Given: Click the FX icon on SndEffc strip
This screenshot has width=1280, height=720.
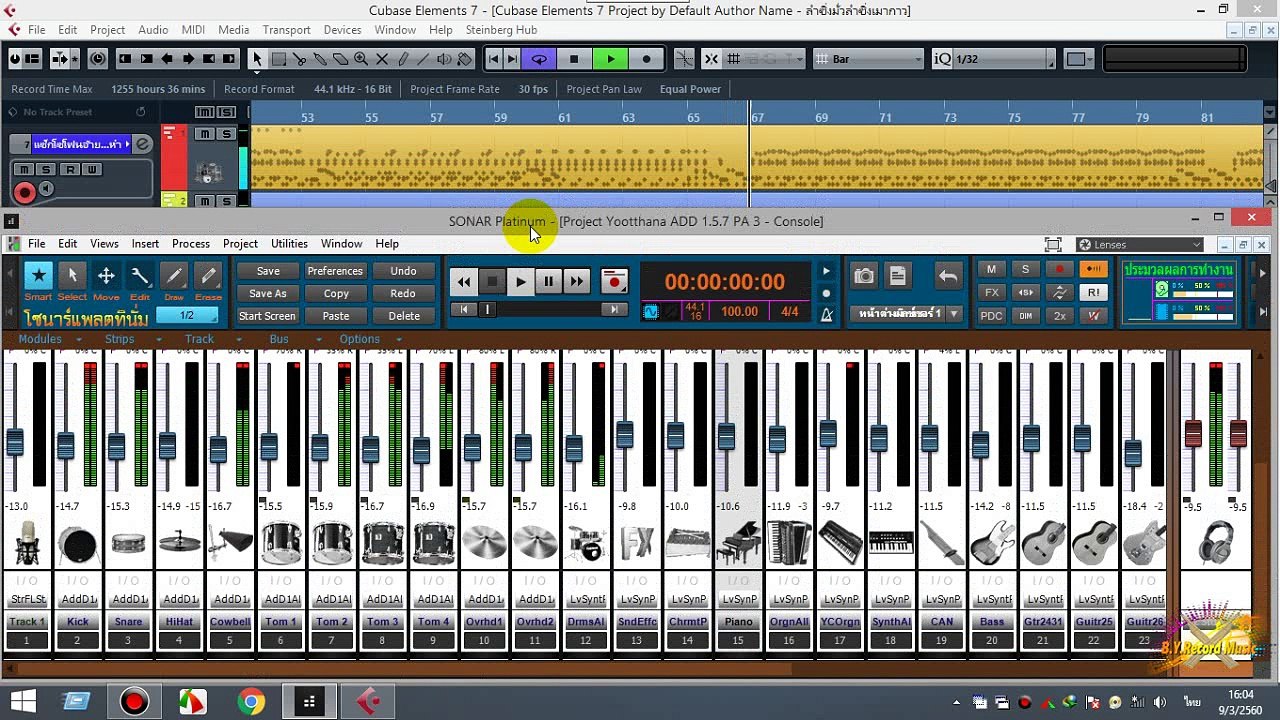Looking at the screenshot, I should [637, 544].
